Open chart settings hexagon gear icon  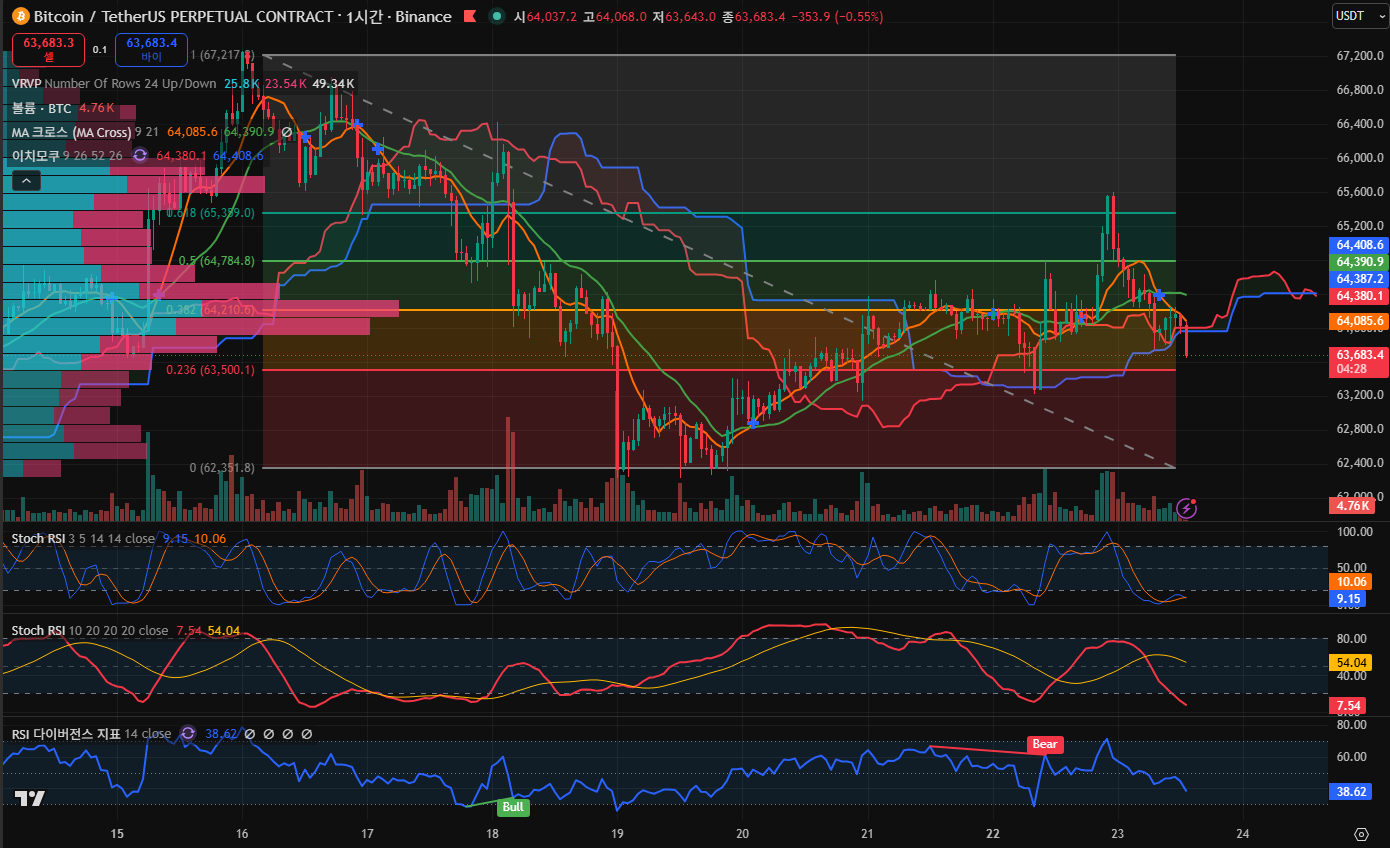click(1361, 834)
